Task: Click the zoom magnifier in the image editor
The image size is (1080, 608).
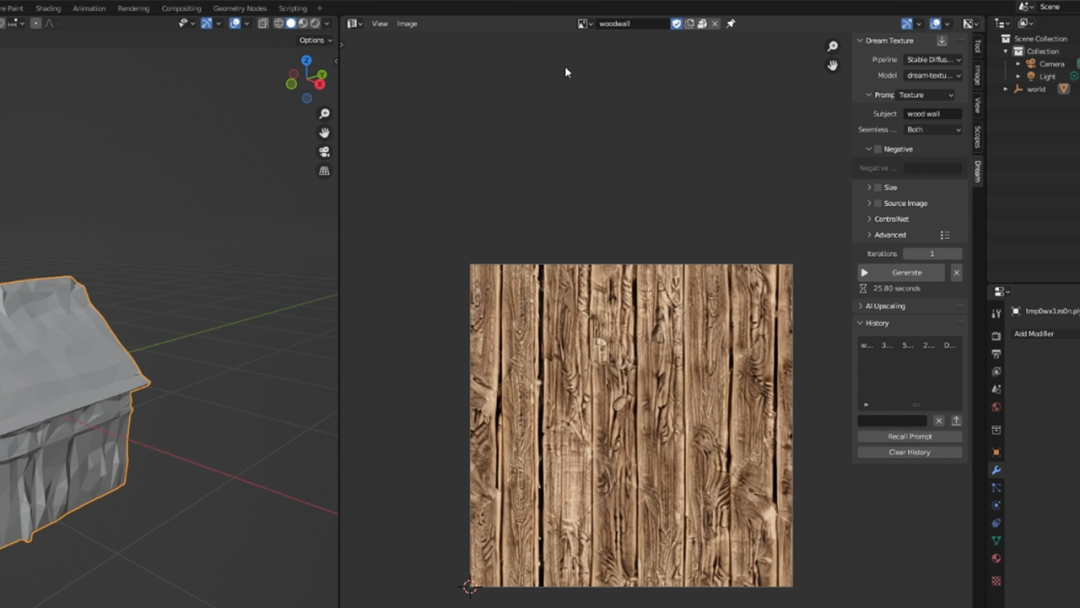Action: tap(832, 46)
